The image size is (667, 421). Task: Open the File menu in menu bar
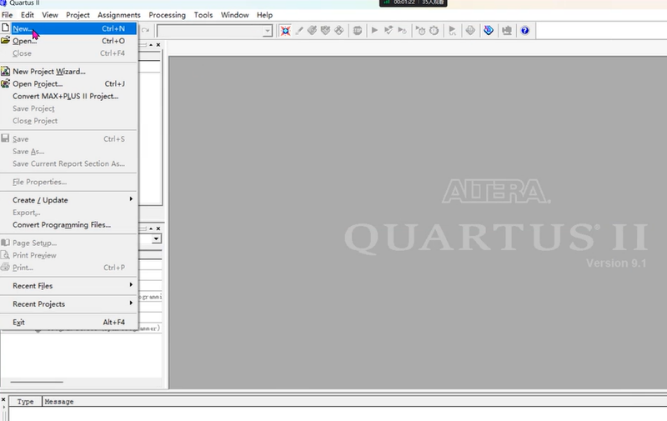(x=7, y=15)
